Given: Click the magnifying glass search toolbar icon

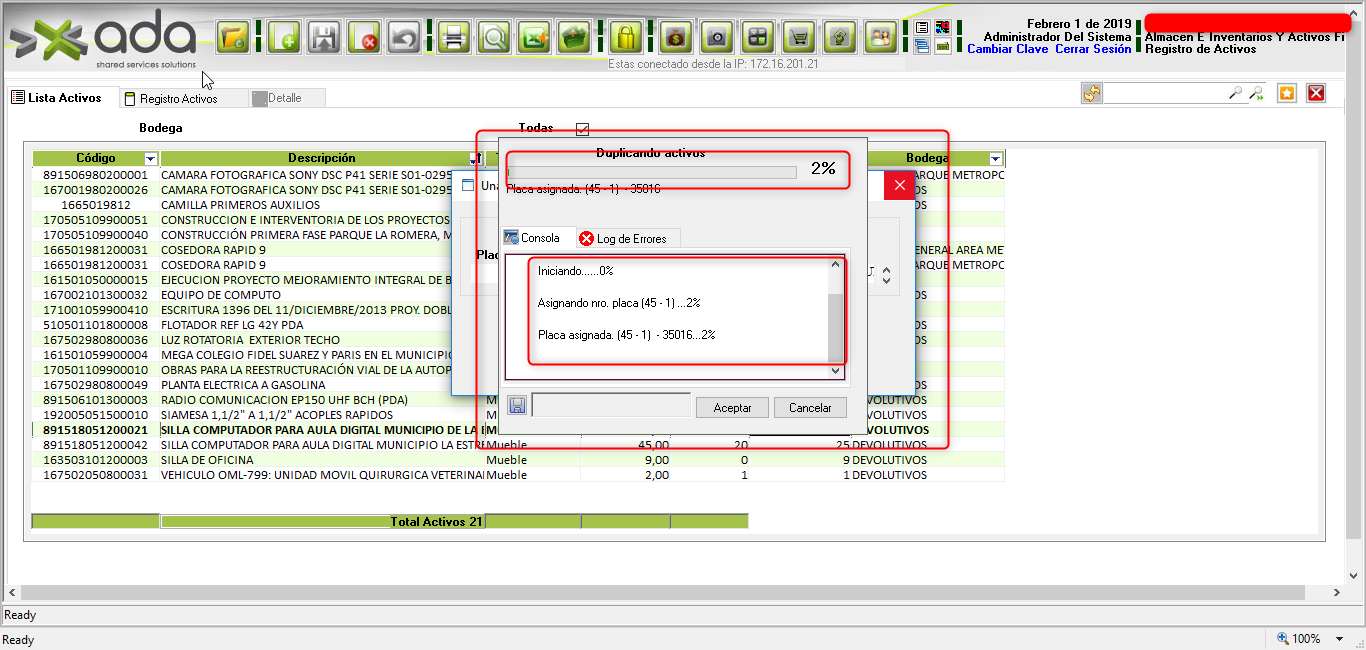Looking at the screenshot, I should pyautogui.click(x=494, y=38).
